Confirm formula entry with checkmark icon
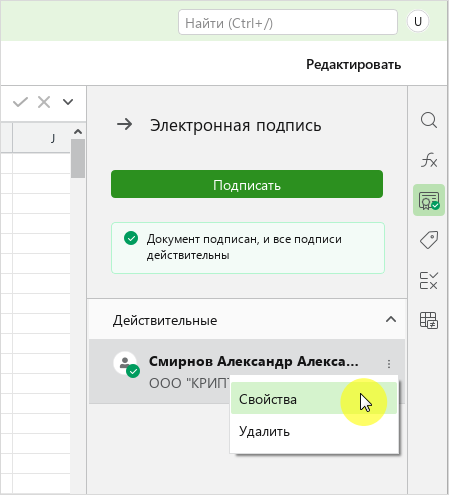449x495 pixels. [x=20, y=102]
